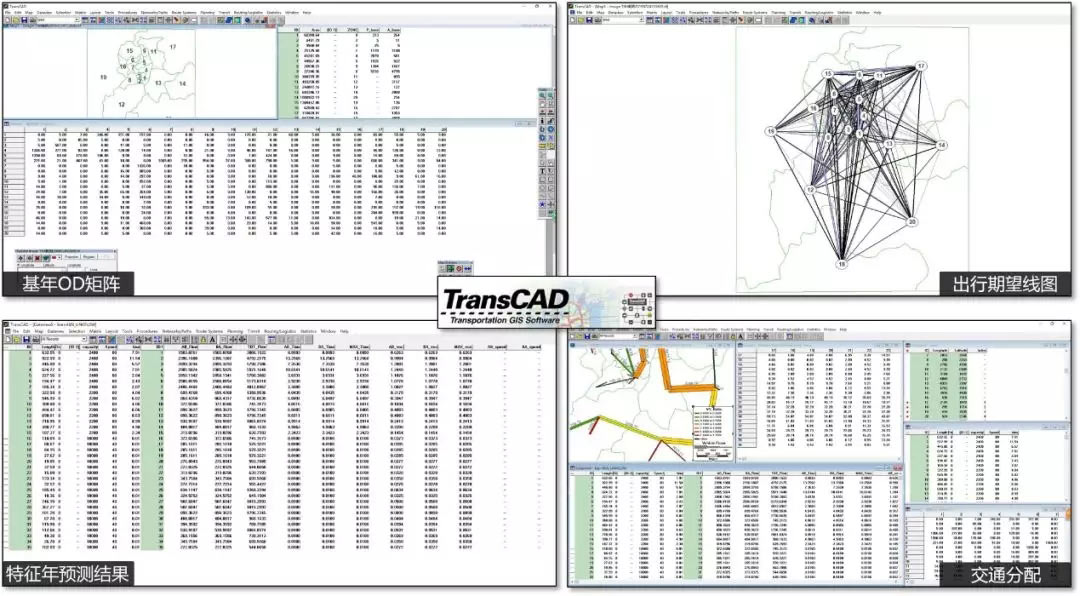
Task: Click Save icon in desire-line map window
Action: pyautogui.click(x=590, y=21)
